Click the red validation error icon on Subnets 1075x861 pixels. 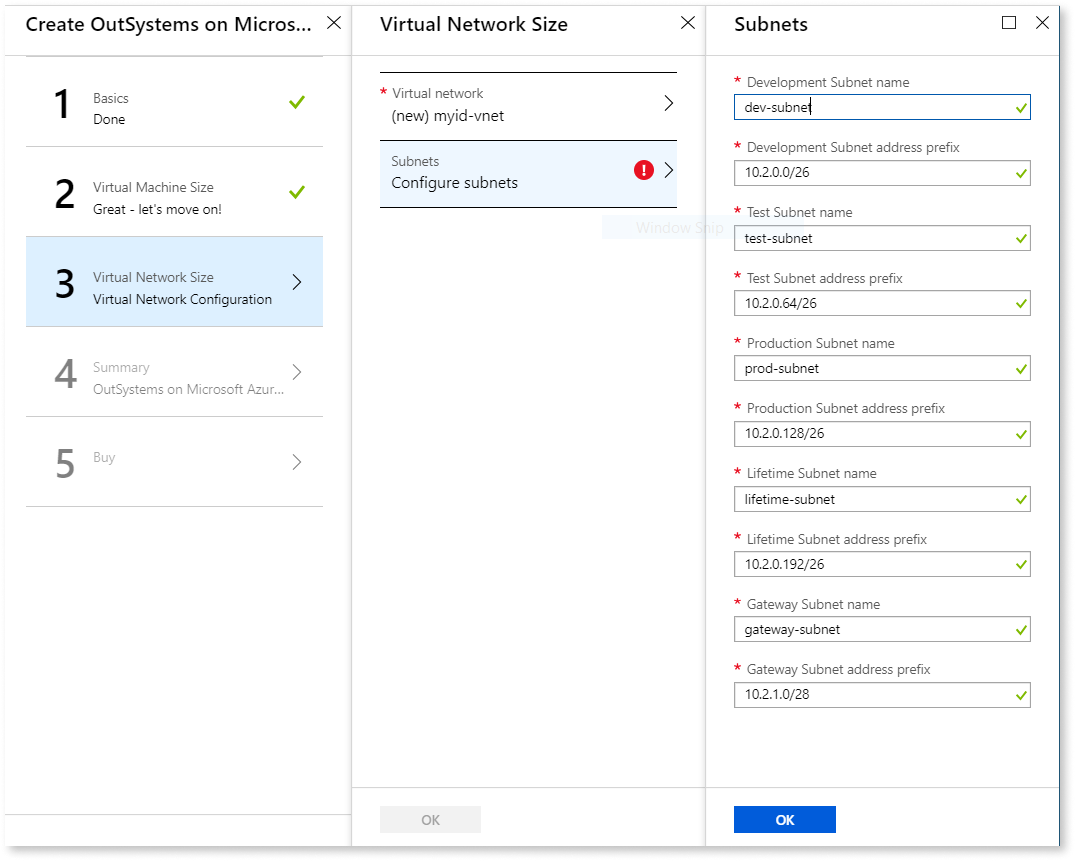(x=644, y=170)
